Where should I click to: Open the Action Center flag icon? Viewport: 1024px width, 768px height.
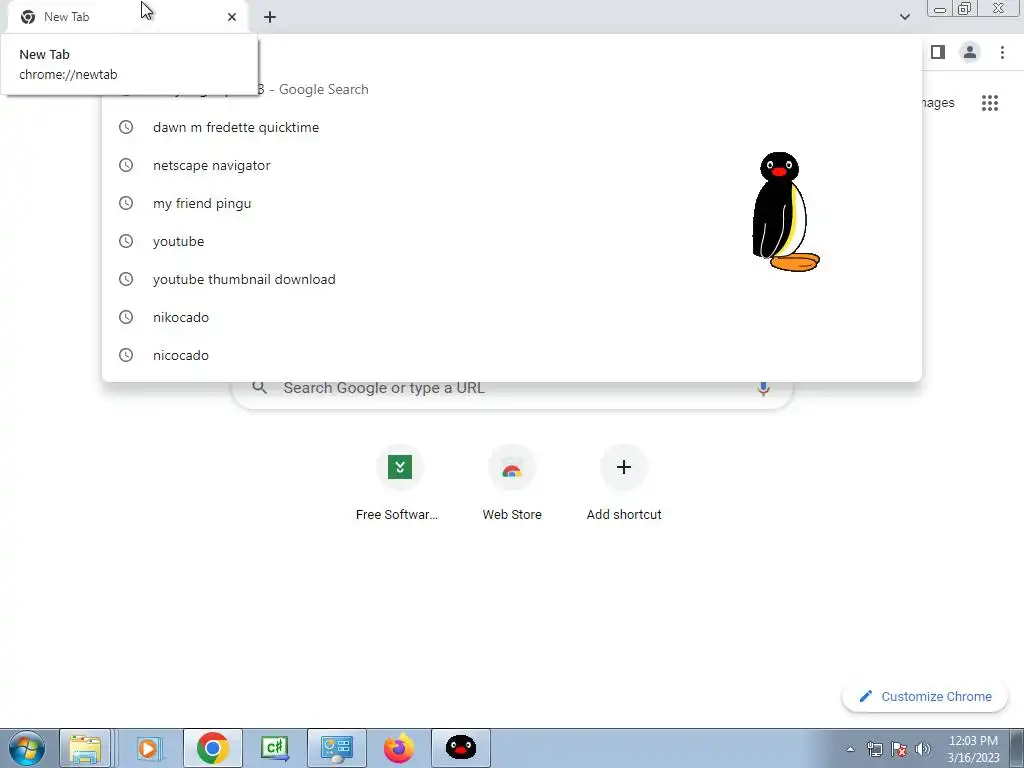point(899,749)
